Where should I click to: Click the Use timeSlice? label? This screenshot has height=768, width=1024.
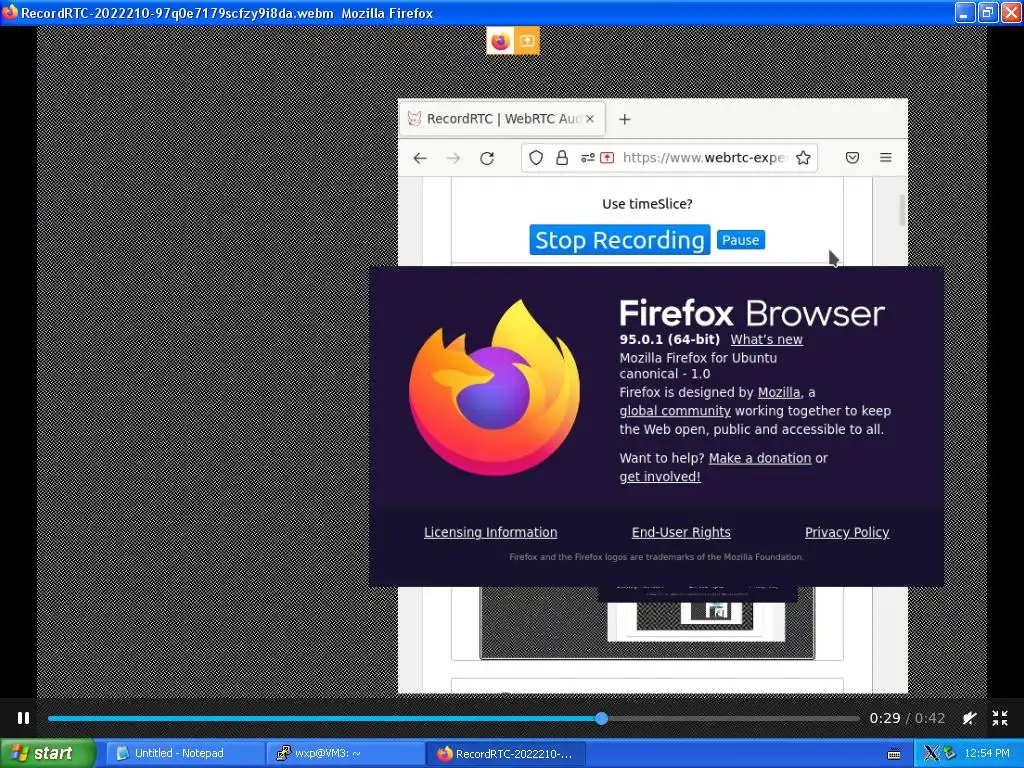point(647,204)
